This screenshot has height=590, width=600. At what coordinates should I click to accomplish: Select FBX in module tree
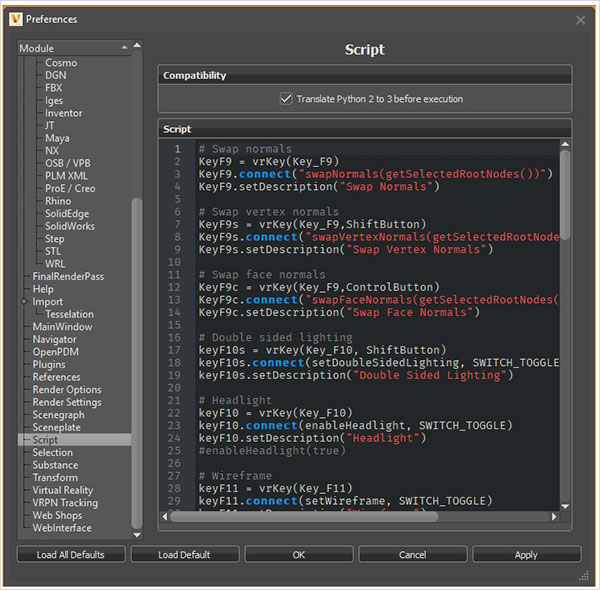[x=54, y=88]
